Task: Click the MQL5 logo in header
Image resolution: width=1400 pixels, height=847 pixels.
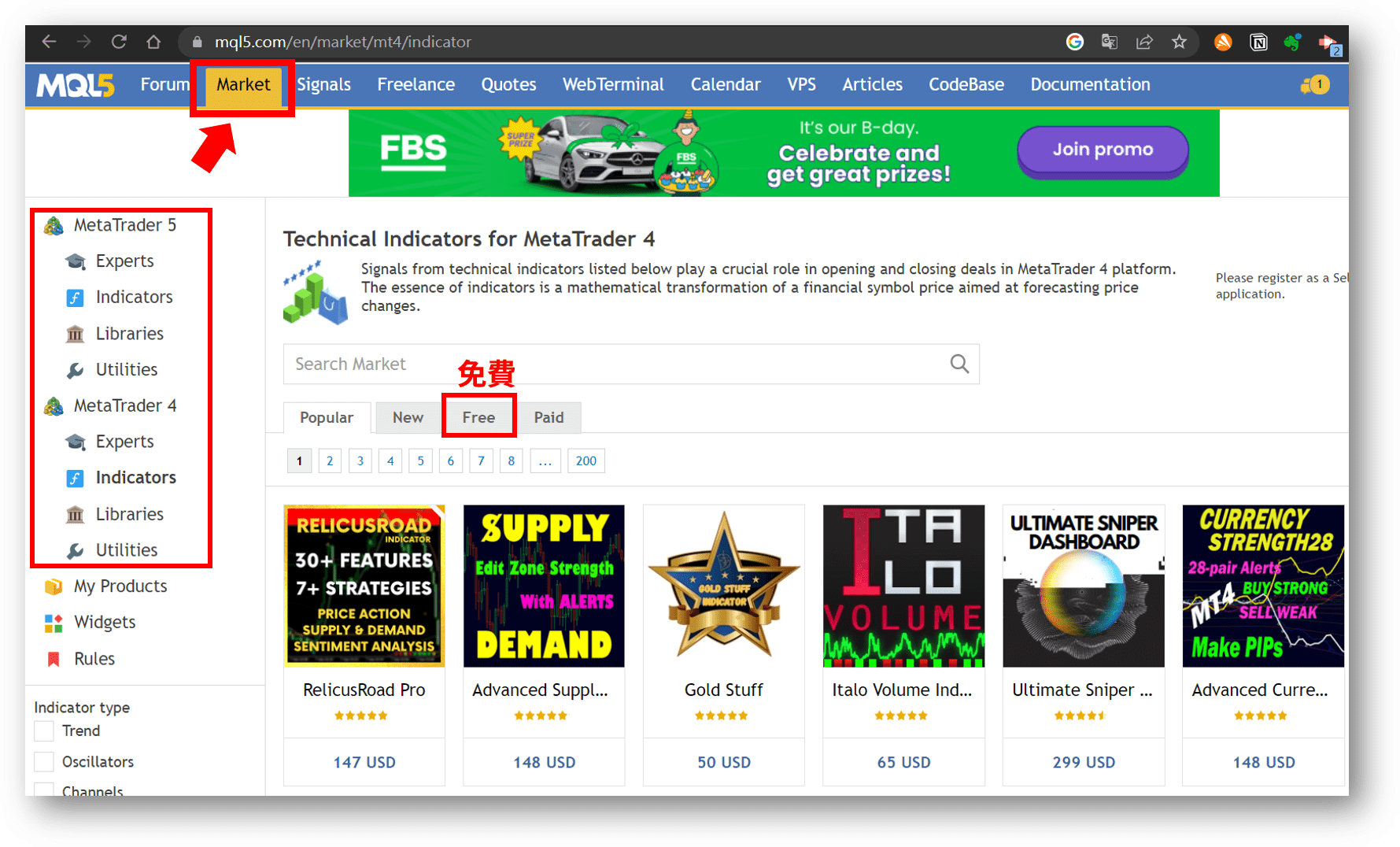Action: pos(76,85)
